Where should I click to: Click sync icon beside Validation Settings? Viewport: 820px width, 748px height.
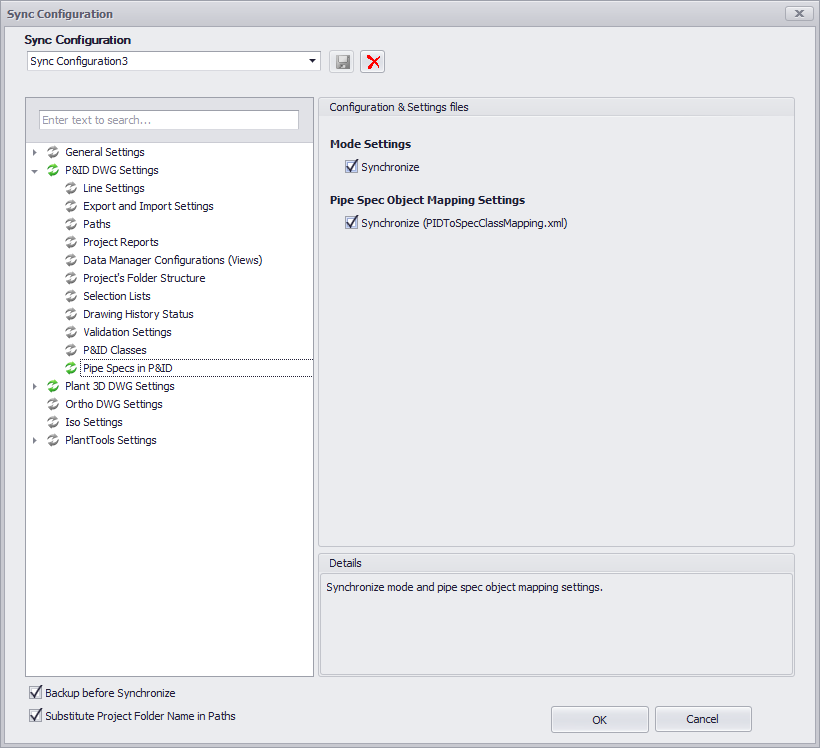(x=71, y=332)
